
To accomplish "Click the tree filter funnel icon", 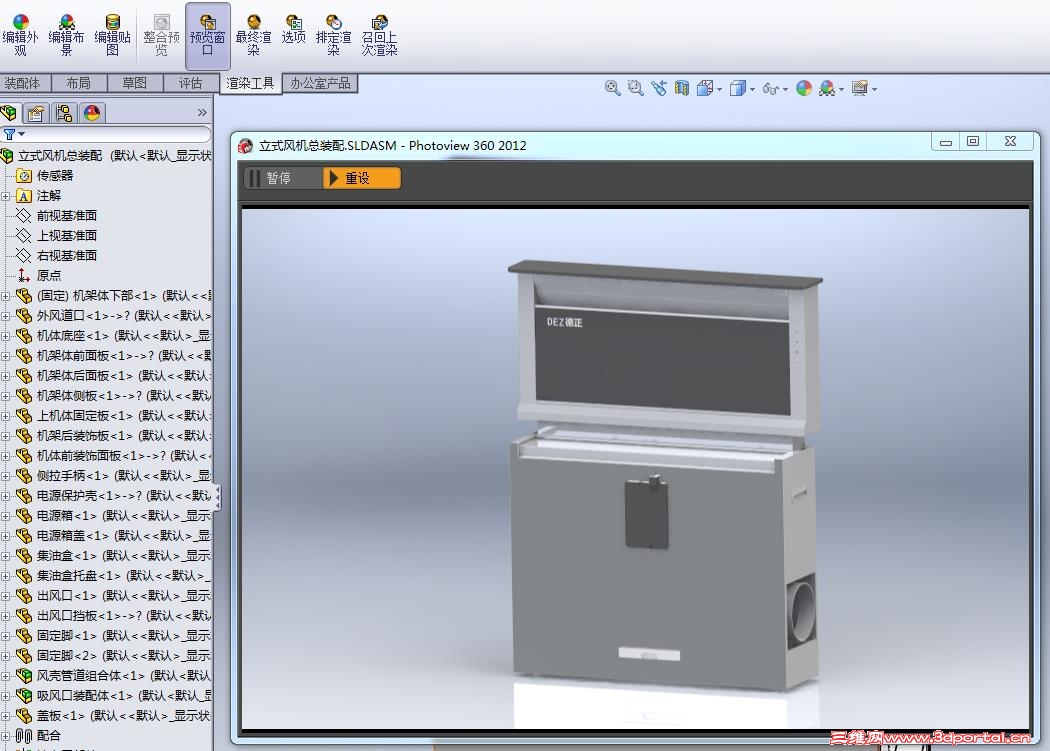I will click(x=9, y=135).
